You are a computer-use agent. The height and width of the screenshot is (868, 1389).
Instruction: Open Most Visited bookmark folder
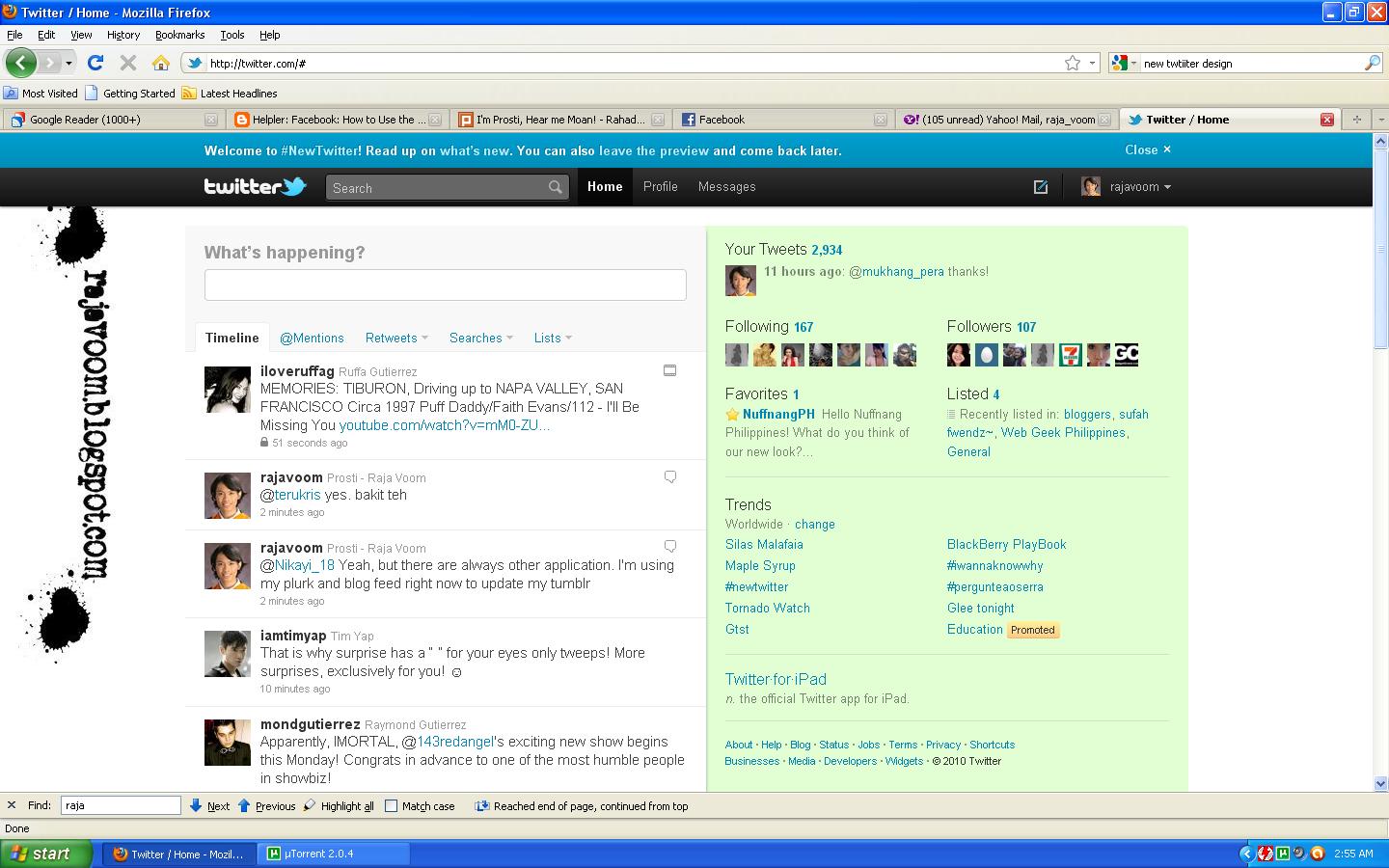coord(41,94)
